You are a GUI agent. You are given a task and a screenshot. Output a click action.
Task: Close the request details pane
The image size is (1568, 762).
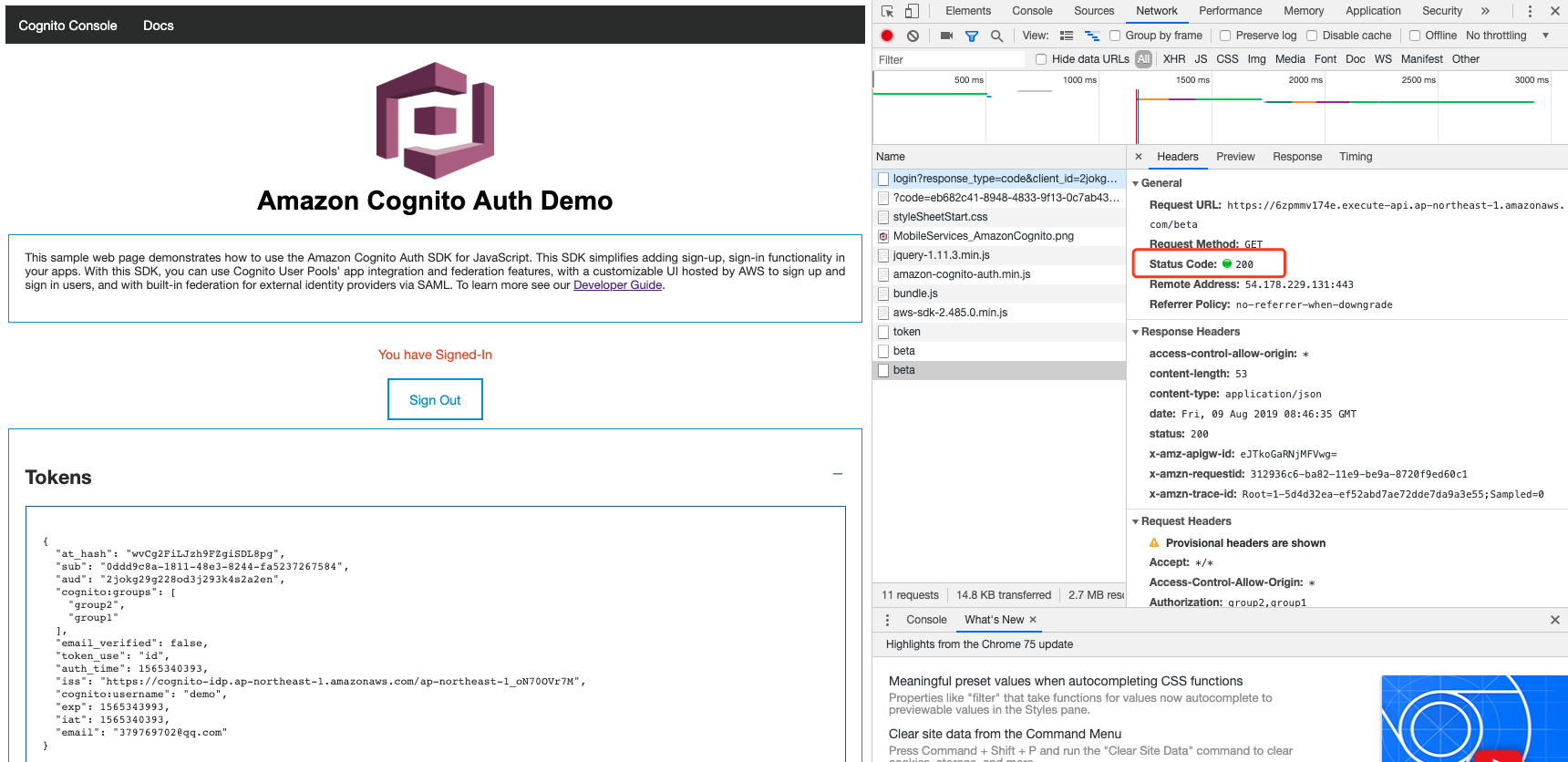coord(1139,157)
